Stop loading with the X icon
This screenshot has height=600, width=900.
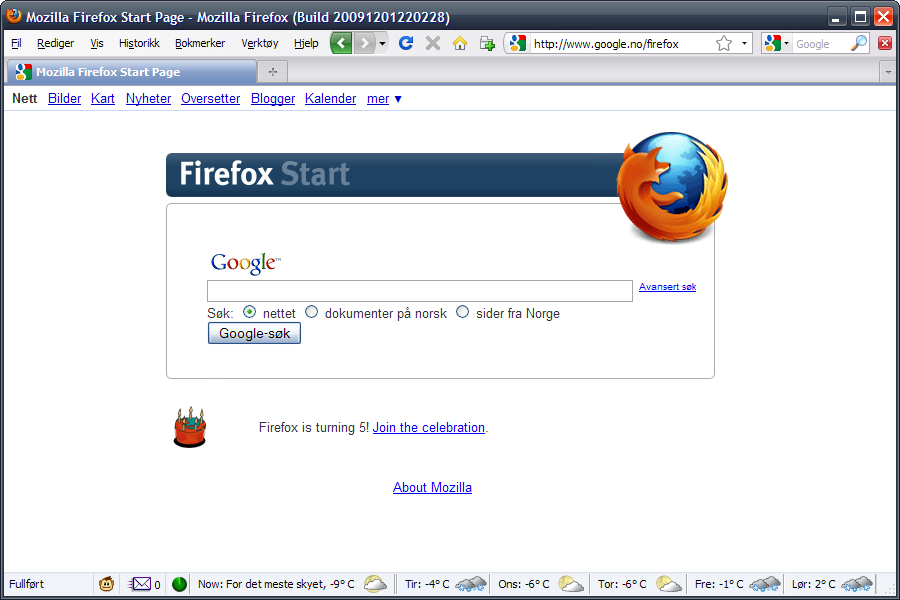433,43
